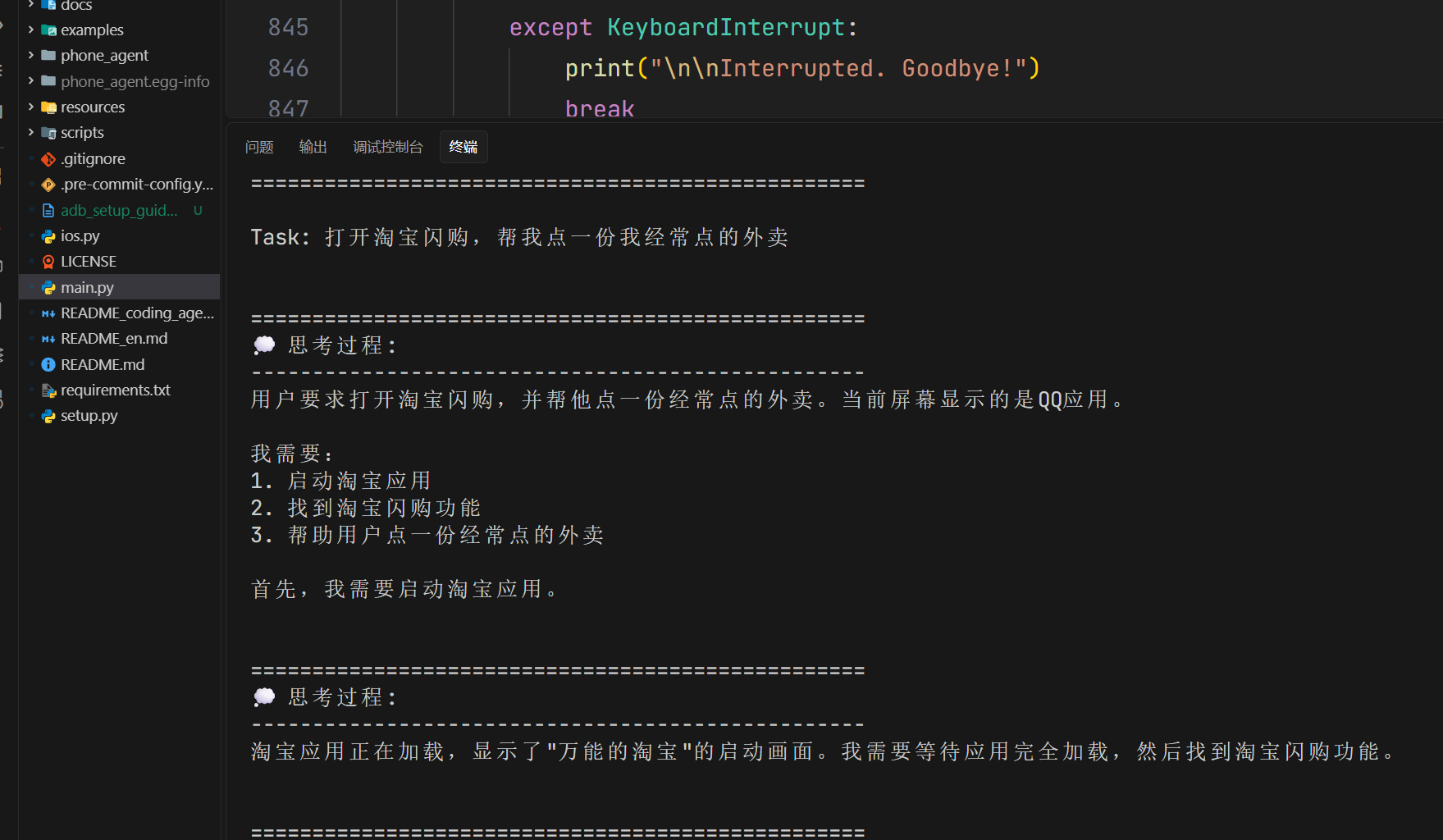Click the Python icon beside setup.py
1443x840 pixels.
(48, 416)
